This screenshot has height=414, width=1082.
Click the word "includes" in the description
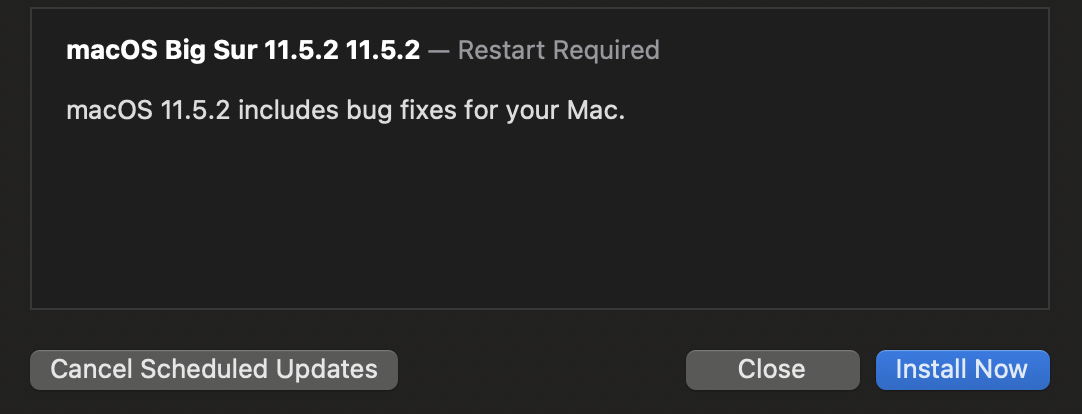tap(285, 109)
